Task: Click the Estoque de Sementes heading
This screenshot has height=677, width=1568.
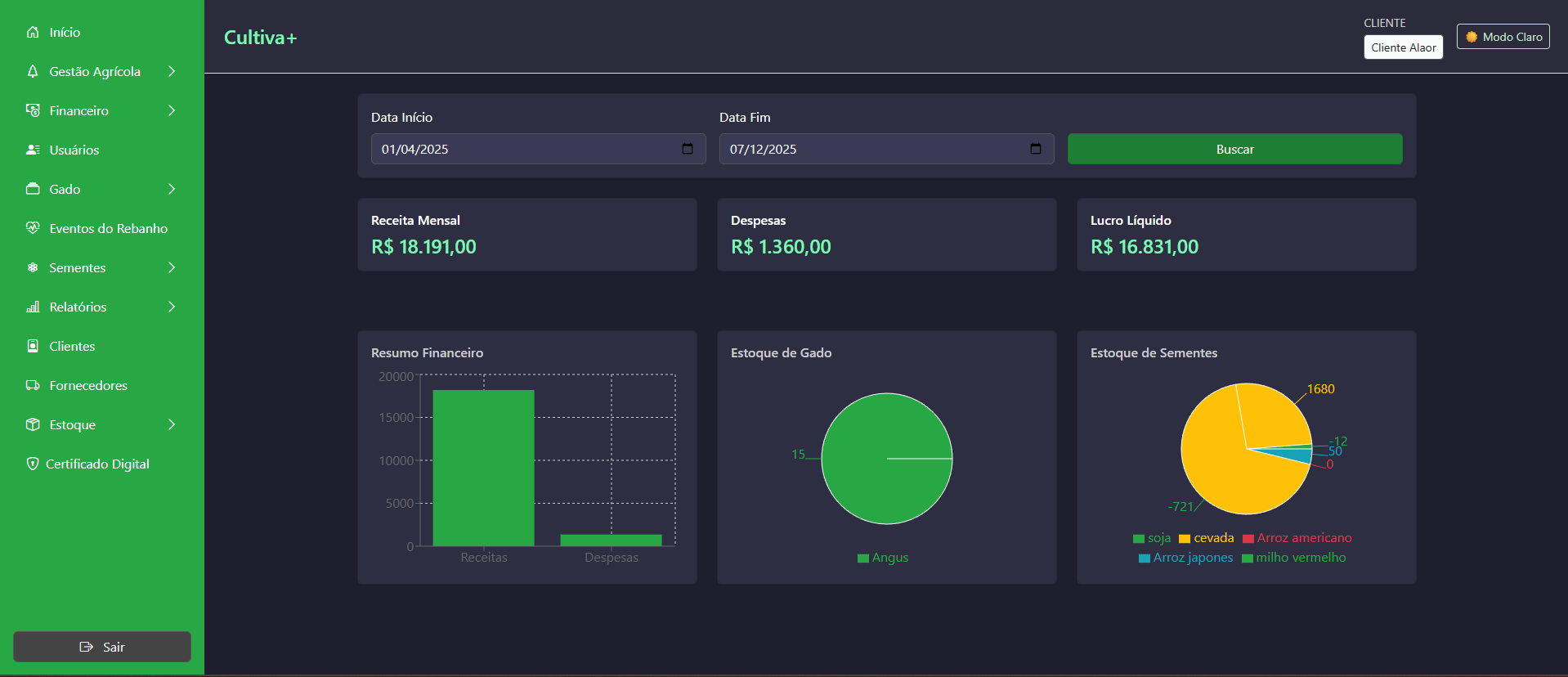Action: coord(1154,353)
